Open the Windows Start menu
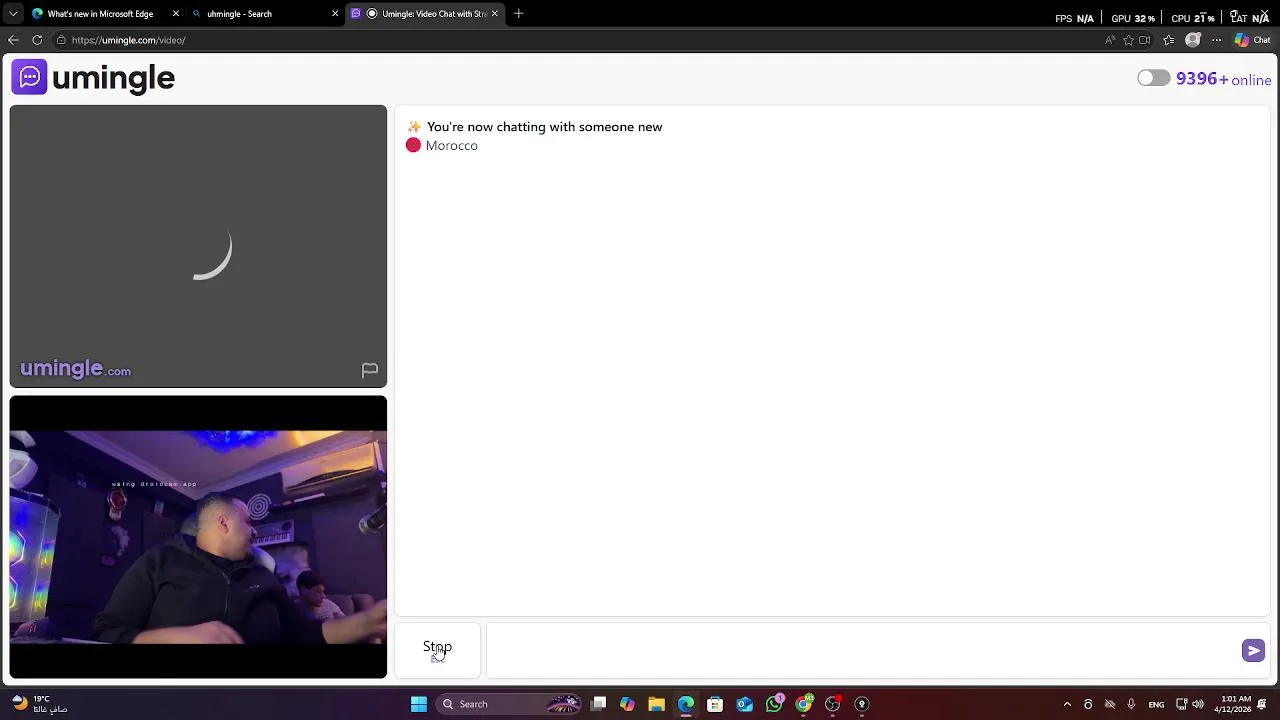Image resolution: width=1280 pixels, height=720 pixels. [x=419, y=704]
